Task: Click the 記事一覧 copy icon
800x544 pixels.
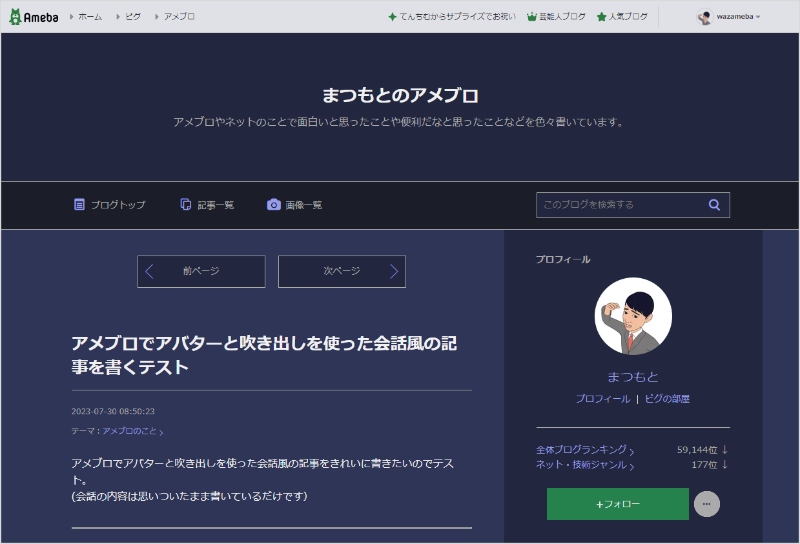Action: [186, 205]
